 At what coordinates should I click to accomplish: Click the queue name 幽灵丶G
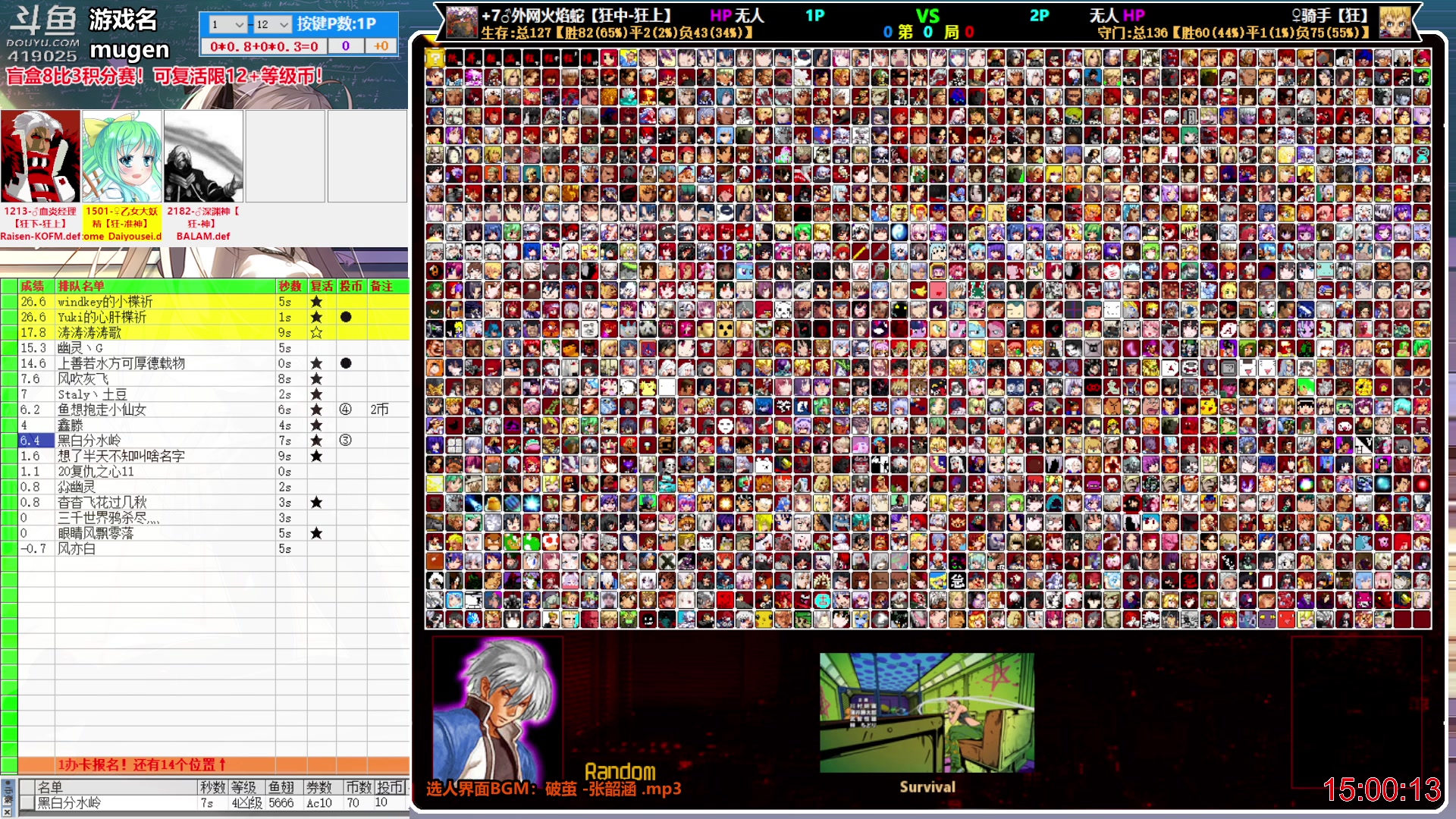pos(80,348)
